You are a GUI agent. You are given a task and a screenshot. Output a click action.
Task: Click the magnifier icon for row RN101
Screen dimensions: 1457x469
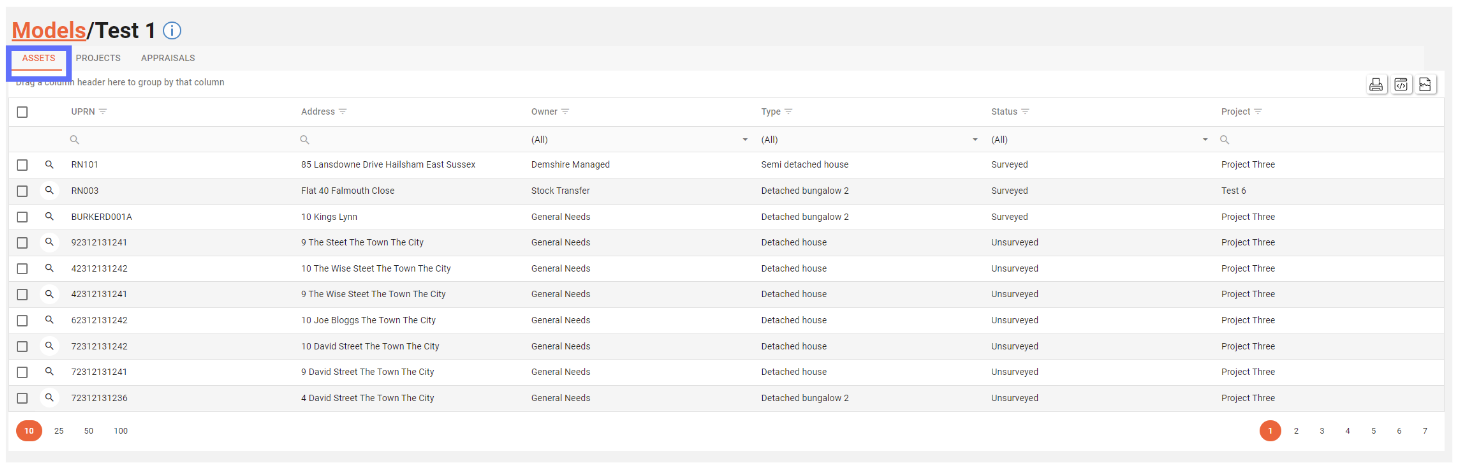point(49,164)
